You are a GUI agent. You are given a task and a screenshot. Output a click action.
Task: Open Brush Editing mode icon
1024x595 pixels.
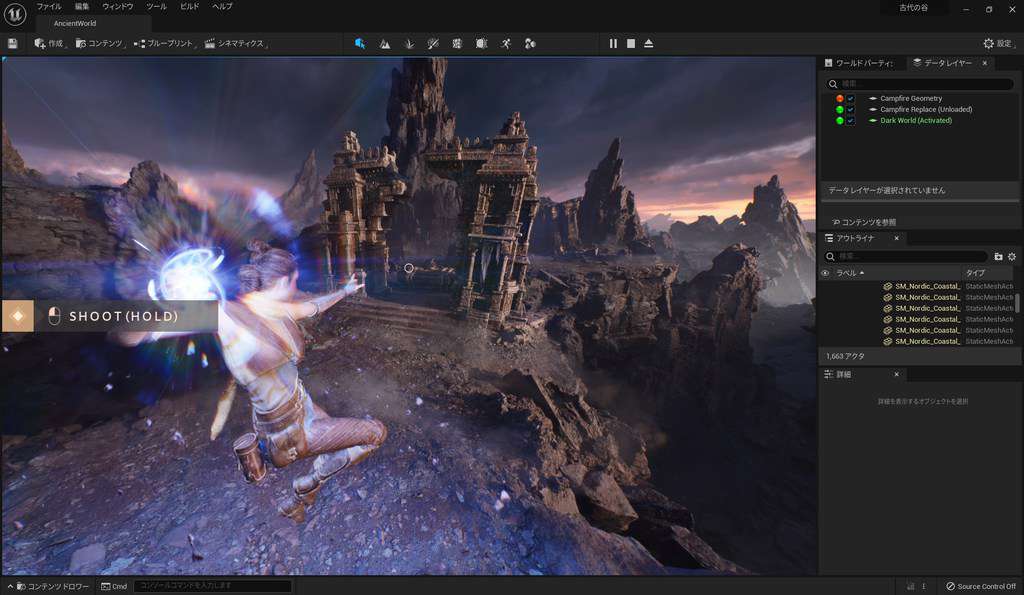(x=481, y=44)
